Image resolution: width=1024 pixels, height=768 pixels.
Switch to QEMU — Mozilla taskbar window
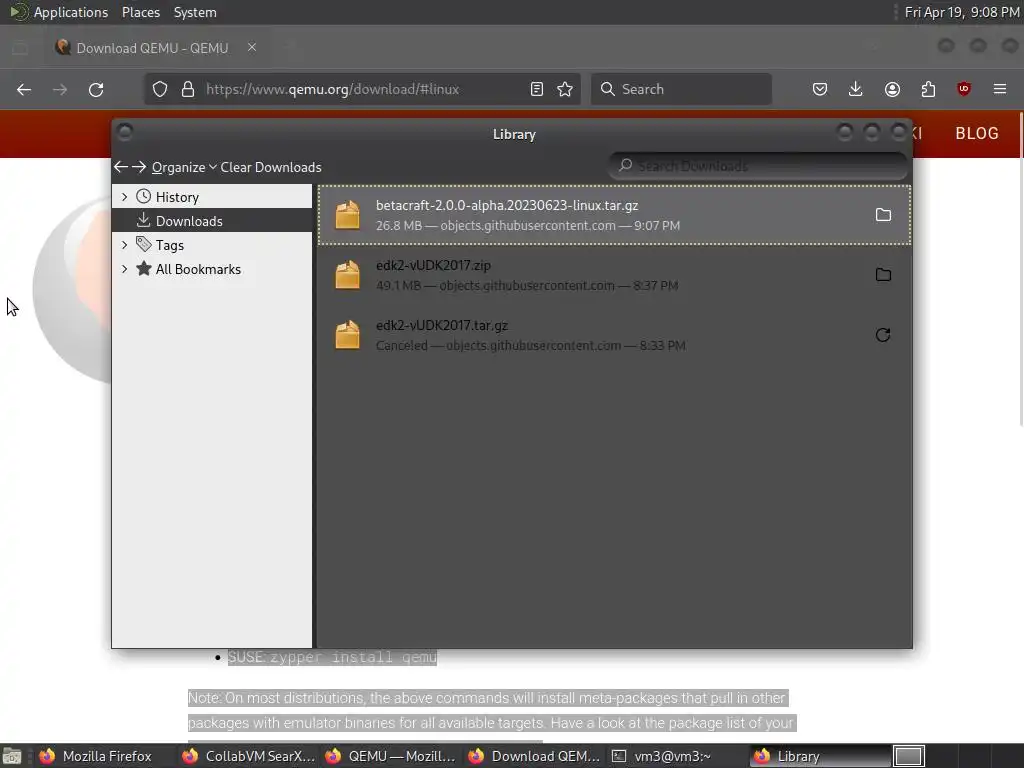(392, 756)
